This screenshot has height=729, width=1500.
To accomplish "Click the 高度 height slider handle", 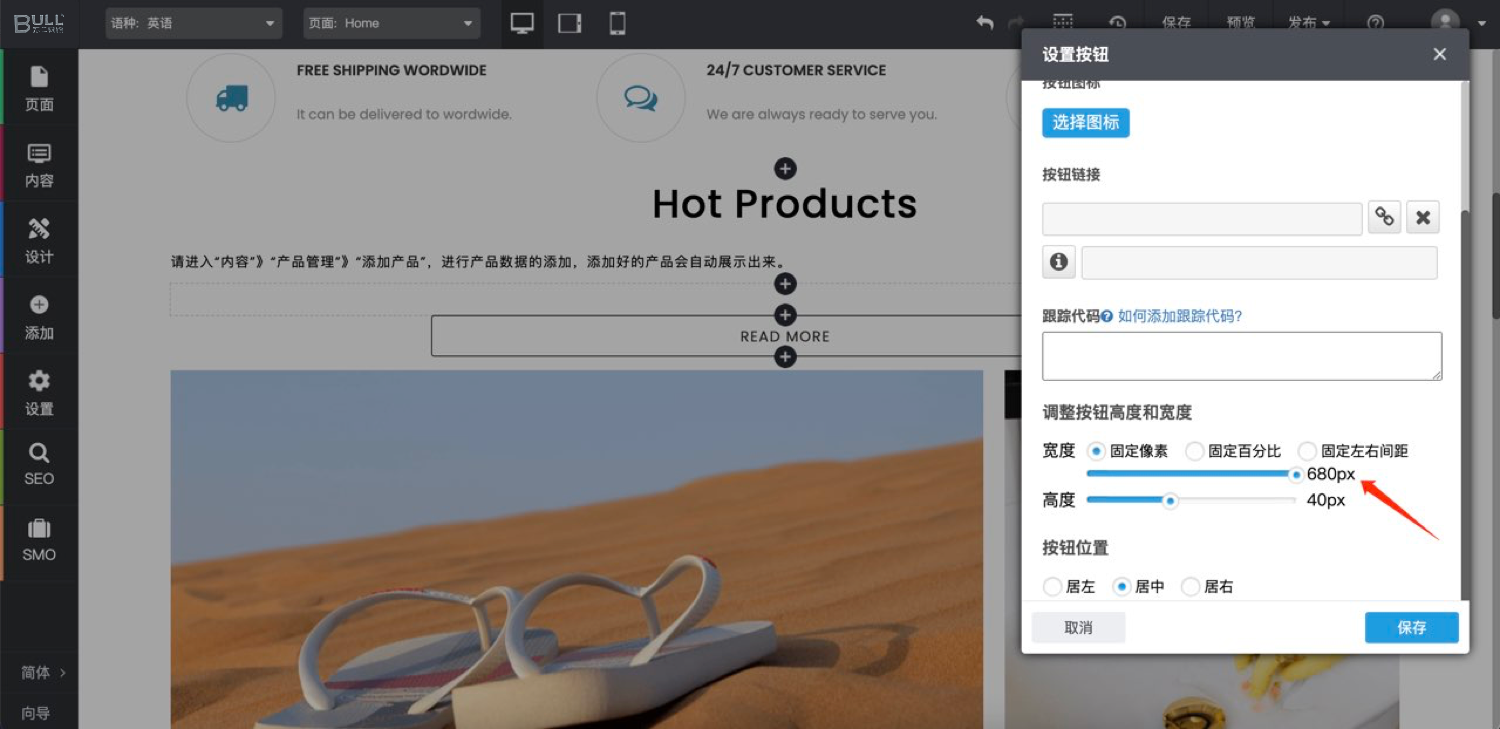I will tap(1169, 500).
